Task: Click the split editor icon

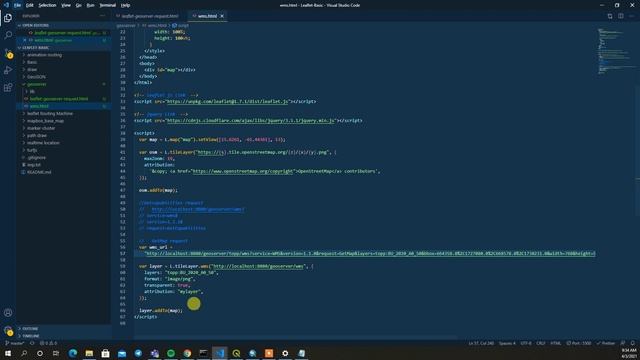Action: [x=620, y=16]
